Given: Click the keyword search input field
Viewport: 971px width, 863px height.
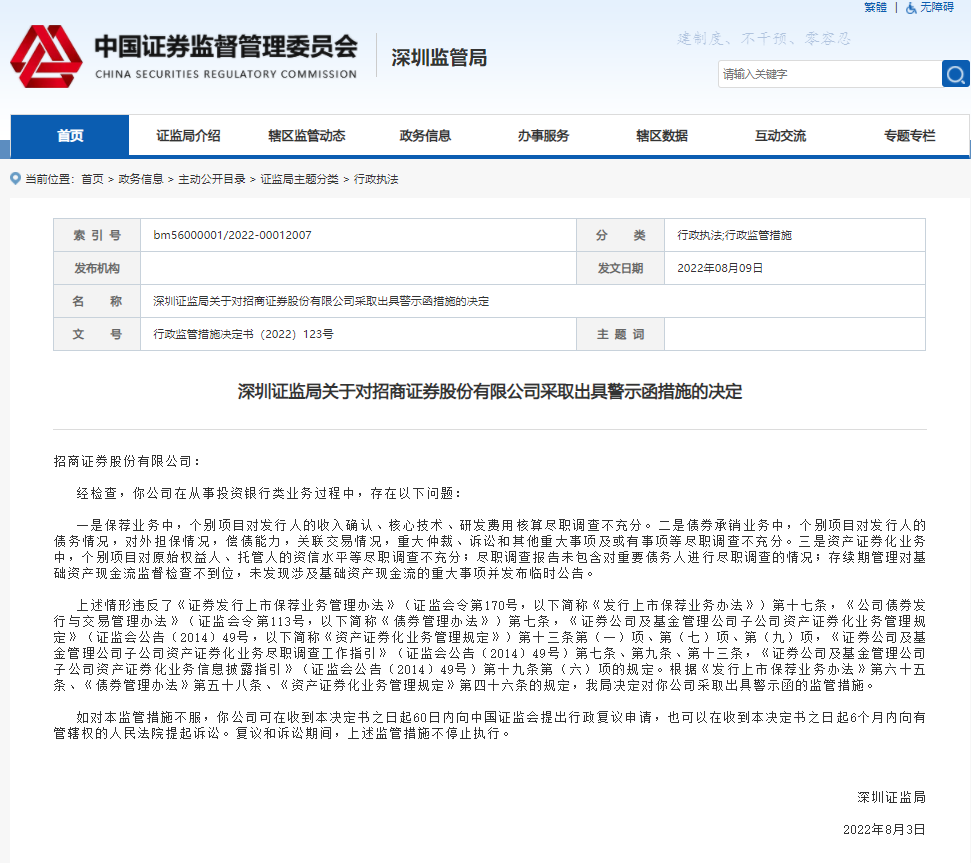Looking at the screenshot, I should pyautogui.click(x=828, y=74).
